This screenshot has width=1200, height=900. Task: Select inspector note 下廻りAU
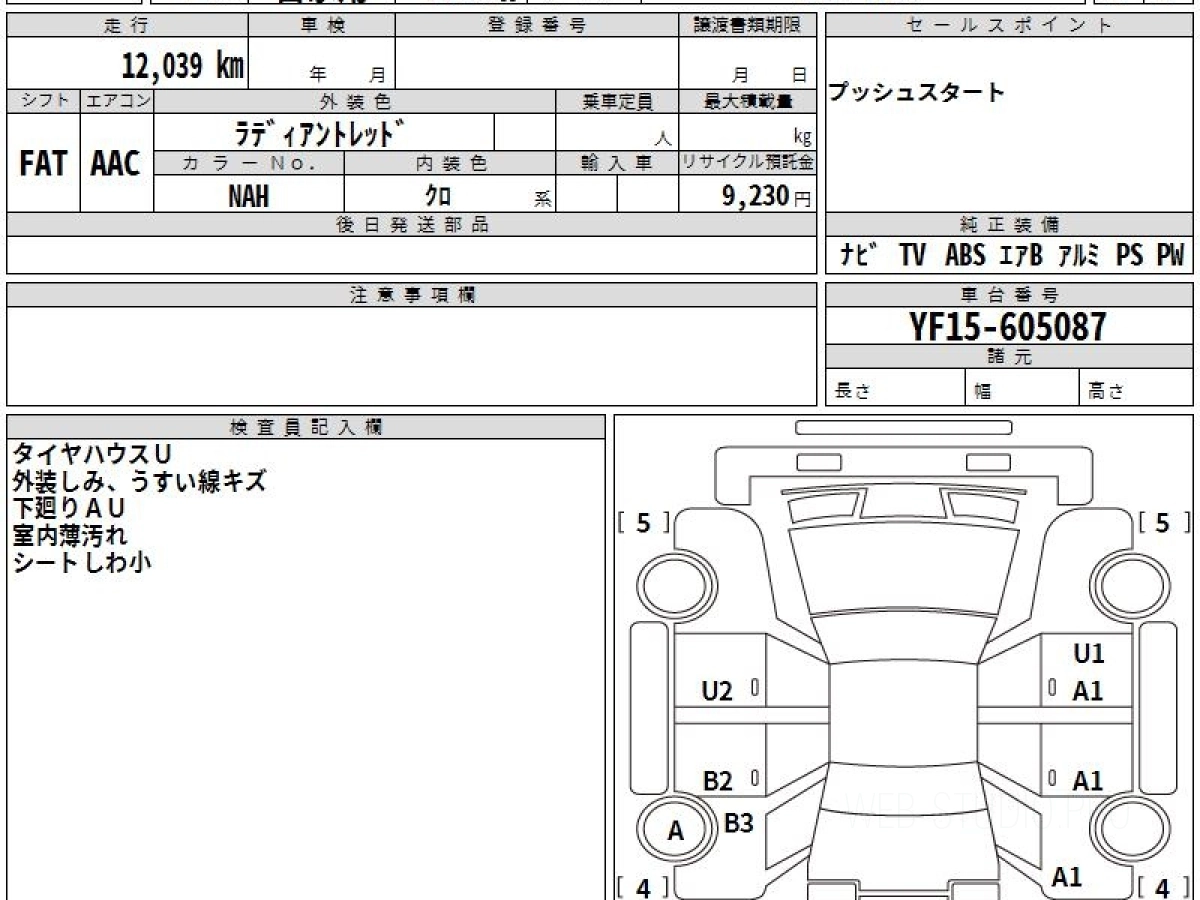(68, 508)
